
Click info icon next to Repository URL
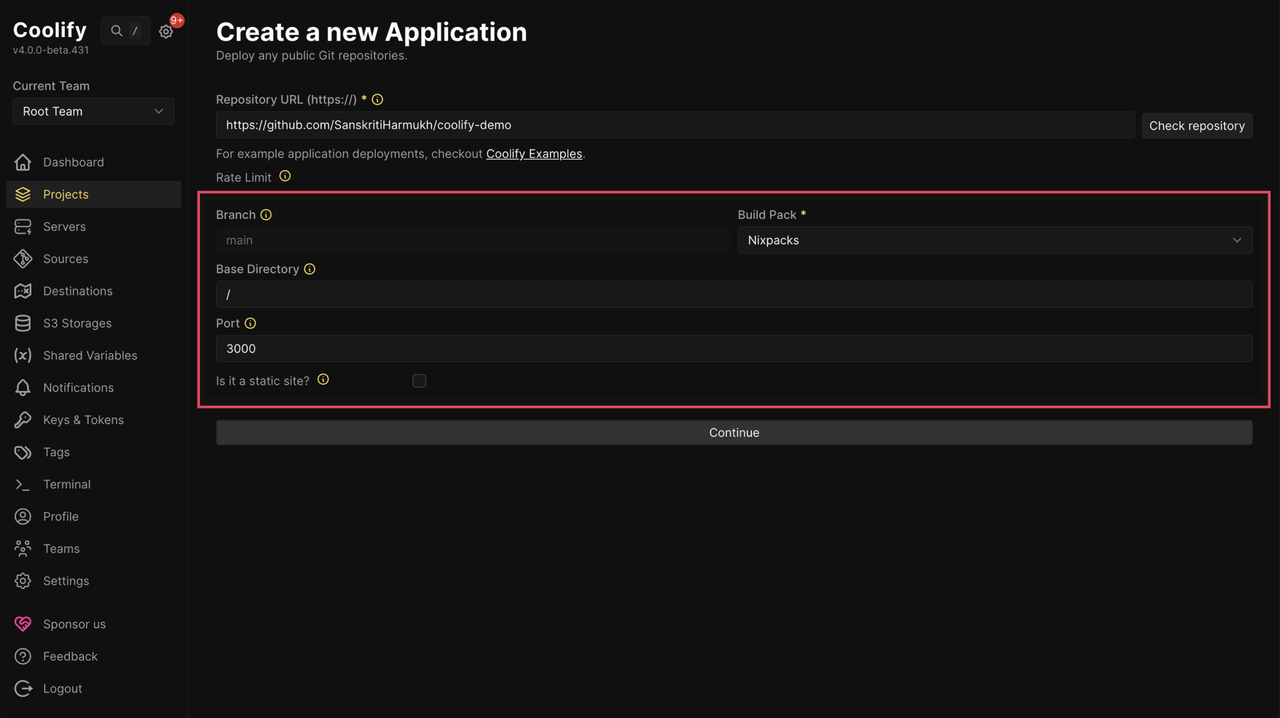[x=377, y=99]
